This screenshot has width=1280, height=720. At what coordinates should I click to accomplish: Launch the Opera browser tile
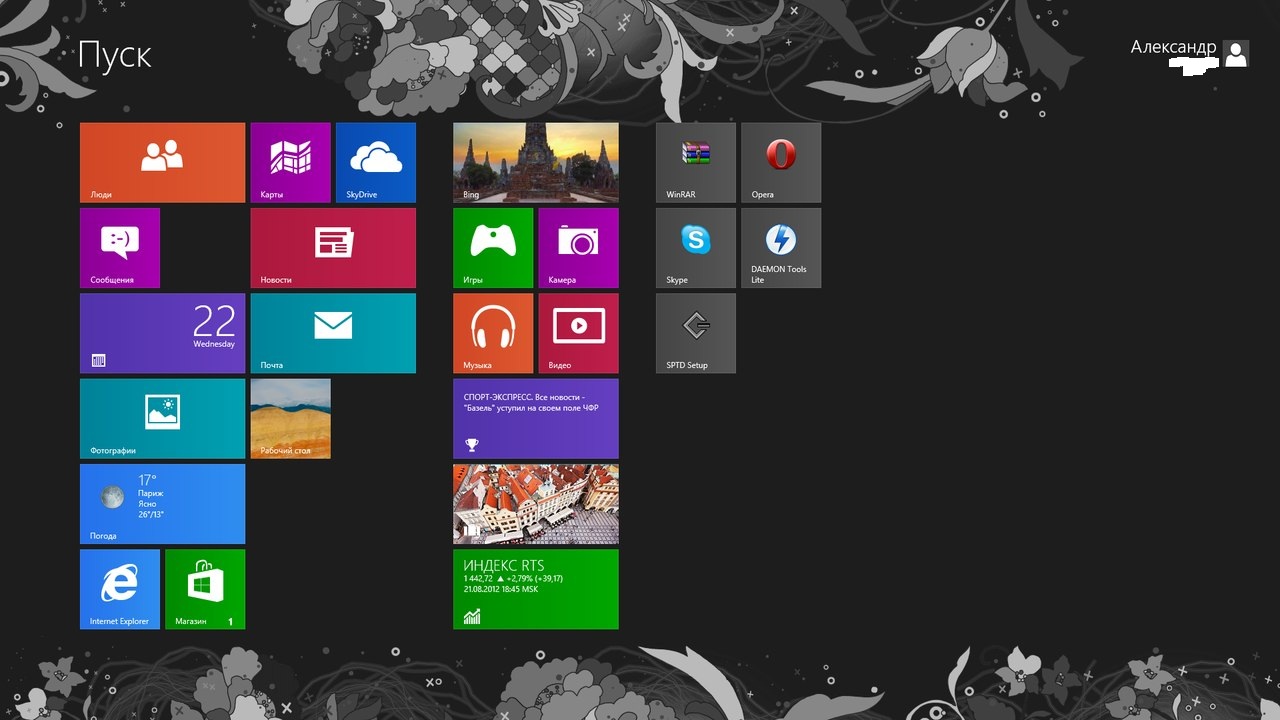[780, 162]
